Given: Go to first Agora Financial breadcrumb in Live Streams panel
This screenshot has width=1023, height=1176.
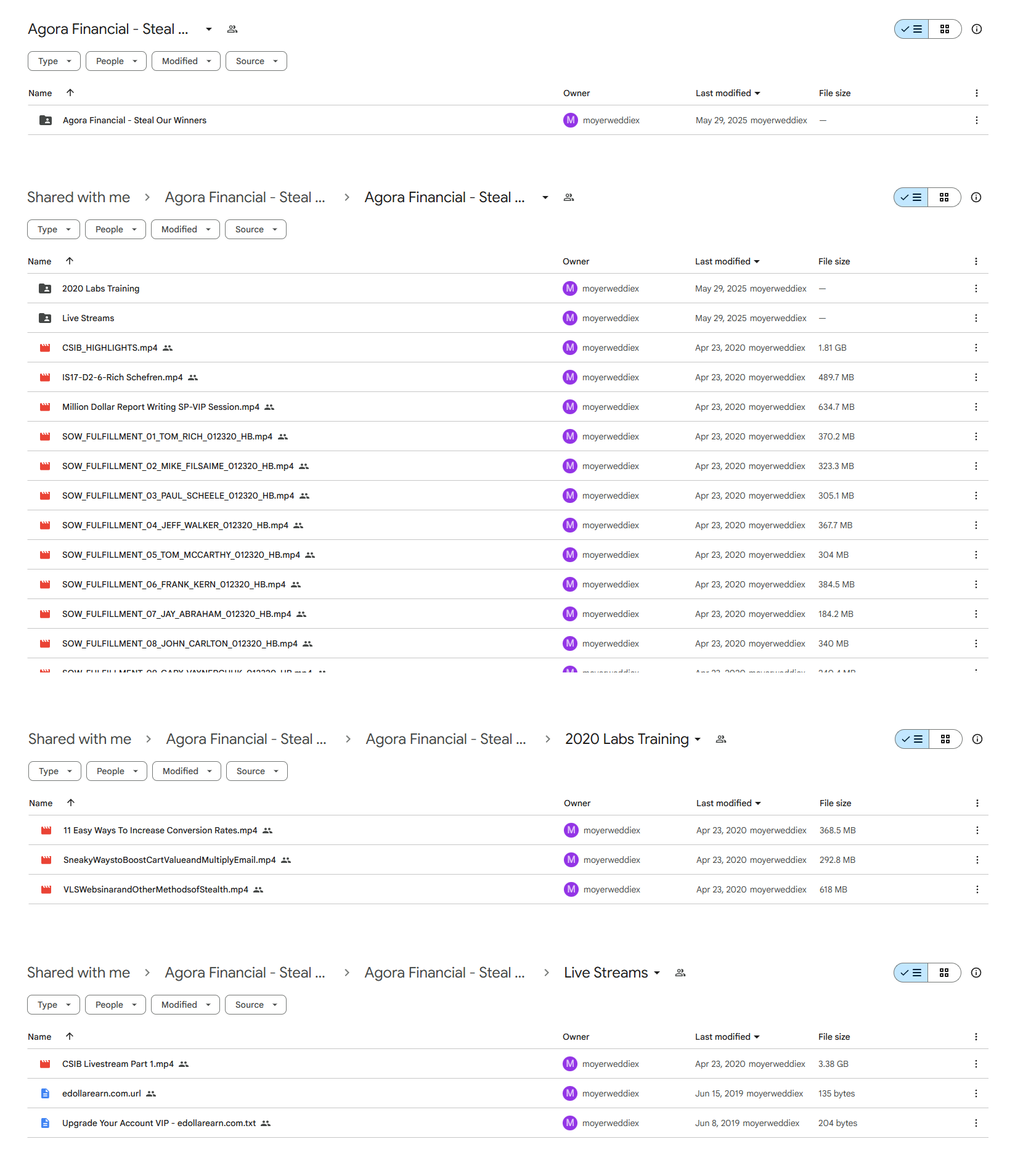Looking at the screenshot, I should tap(245, 973).
